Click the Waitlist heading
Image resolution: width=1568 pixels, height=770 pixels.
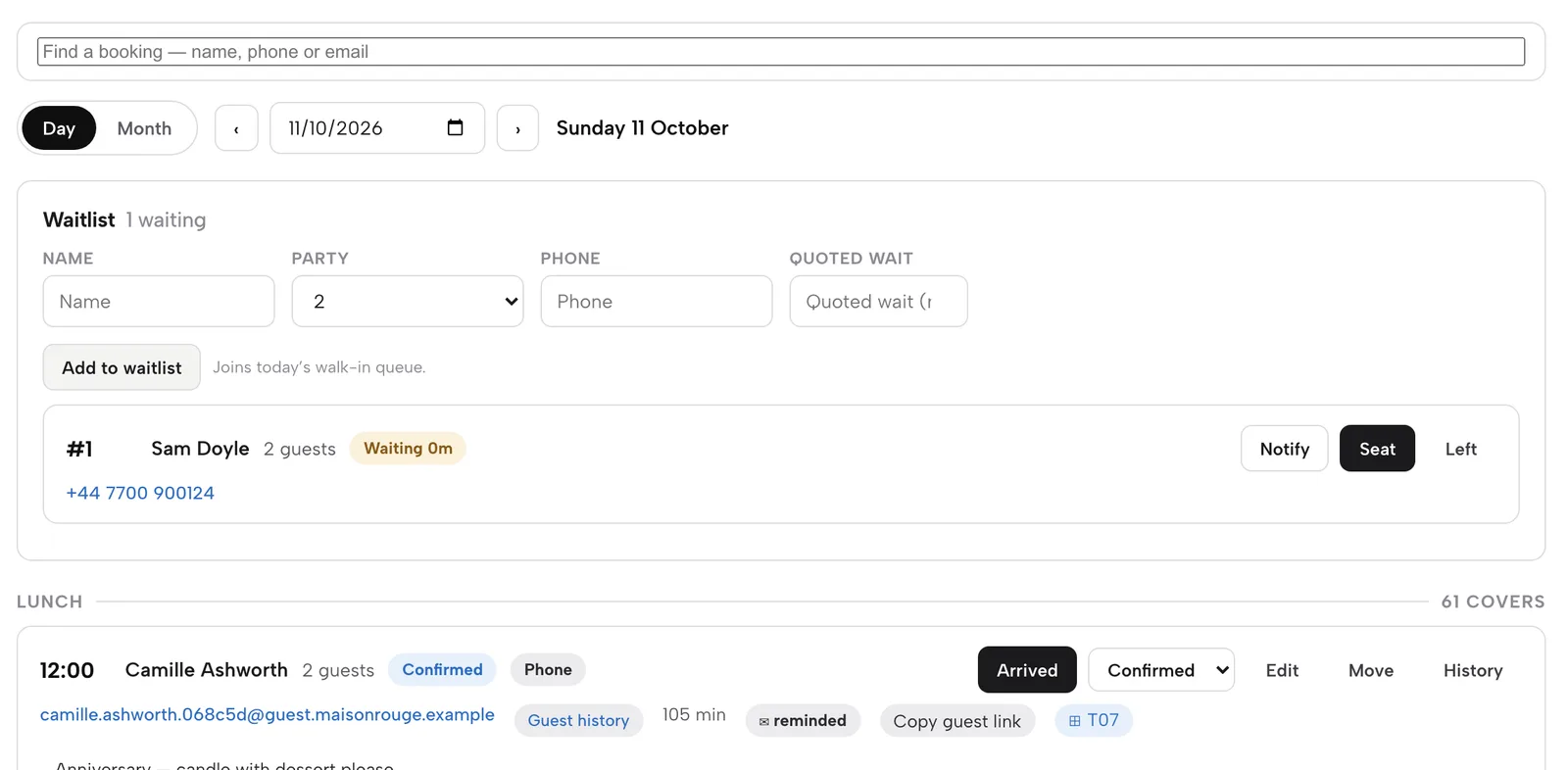coord(79,219)
